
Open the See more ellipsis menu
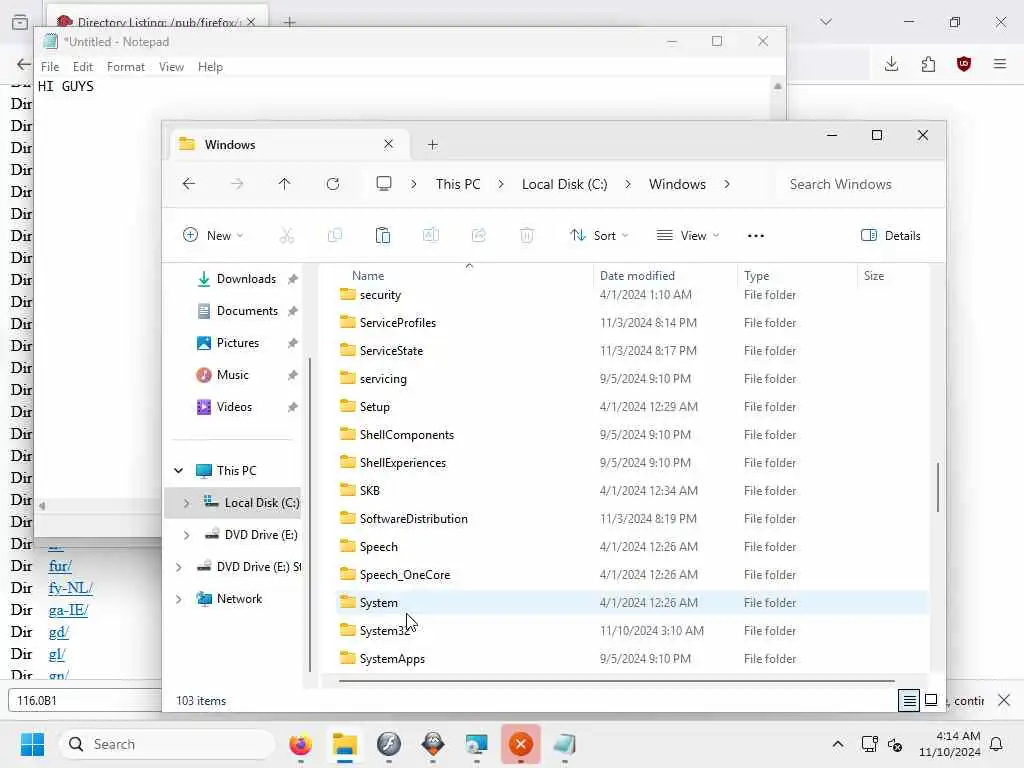[756, 236]
